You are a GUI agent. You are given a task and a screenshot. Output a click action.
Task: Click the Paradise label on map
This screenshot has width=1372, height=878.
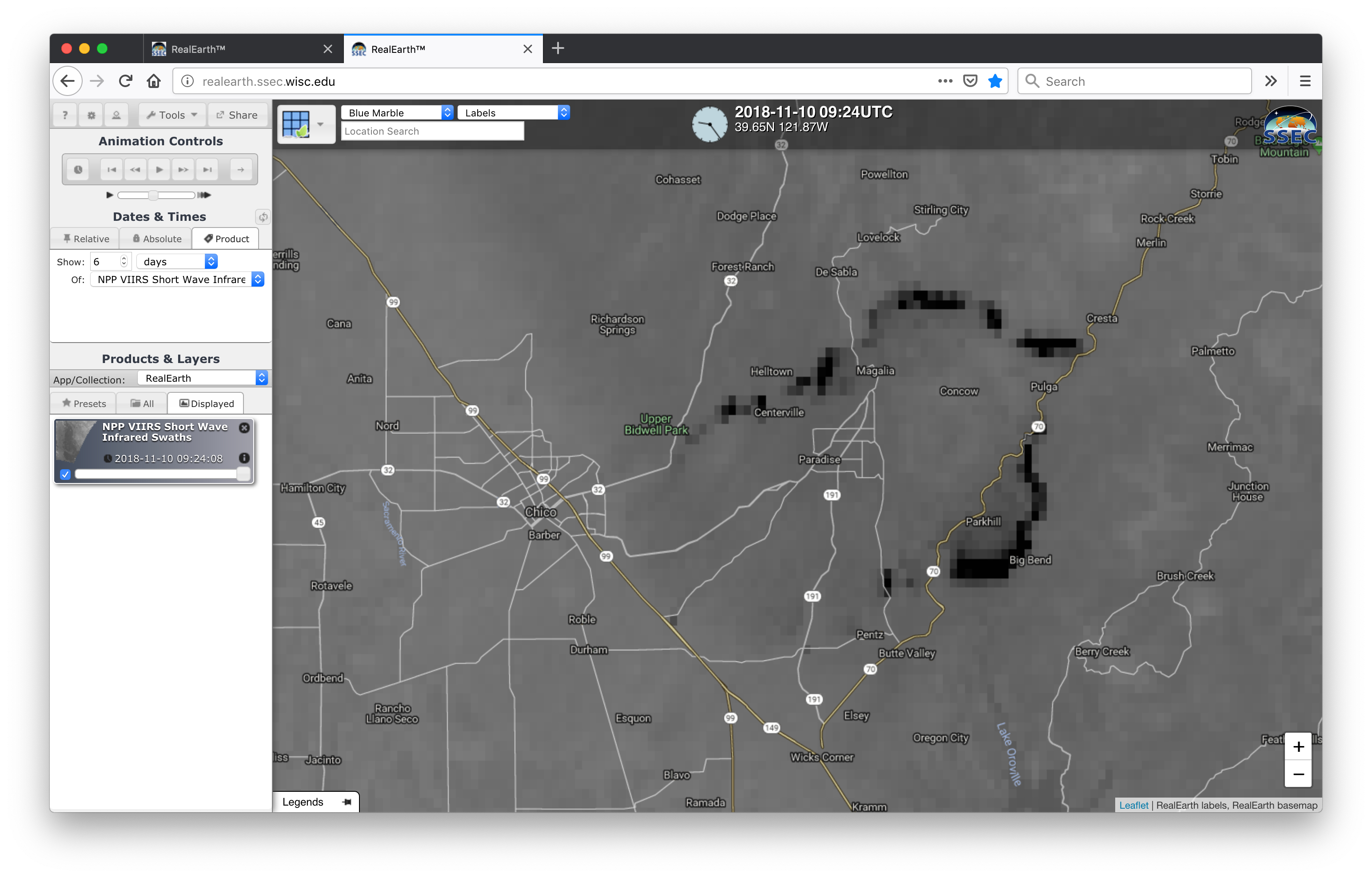(x=819, y=459)
